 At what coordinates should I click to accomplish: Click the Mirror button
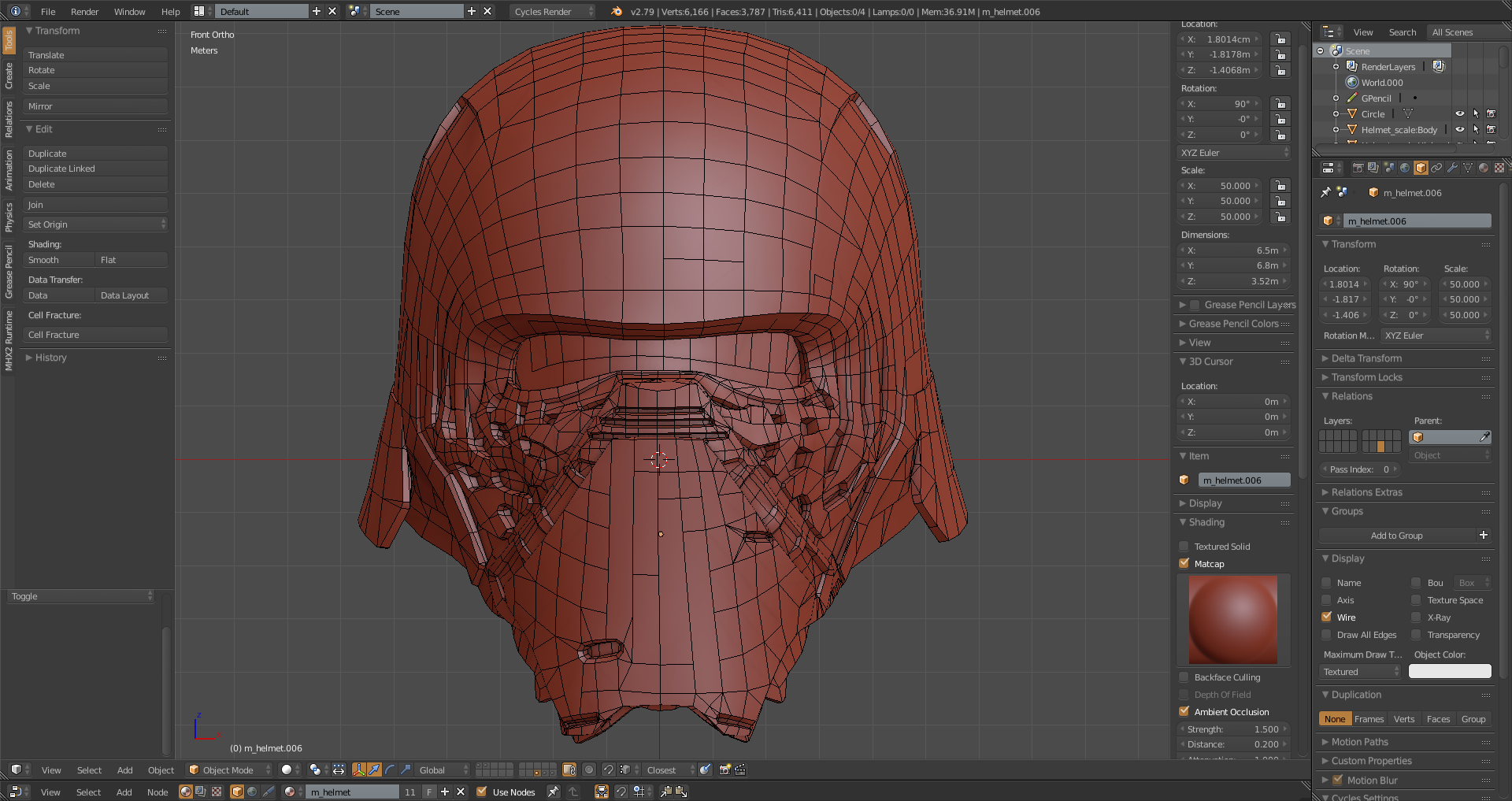tap(95, 106)
